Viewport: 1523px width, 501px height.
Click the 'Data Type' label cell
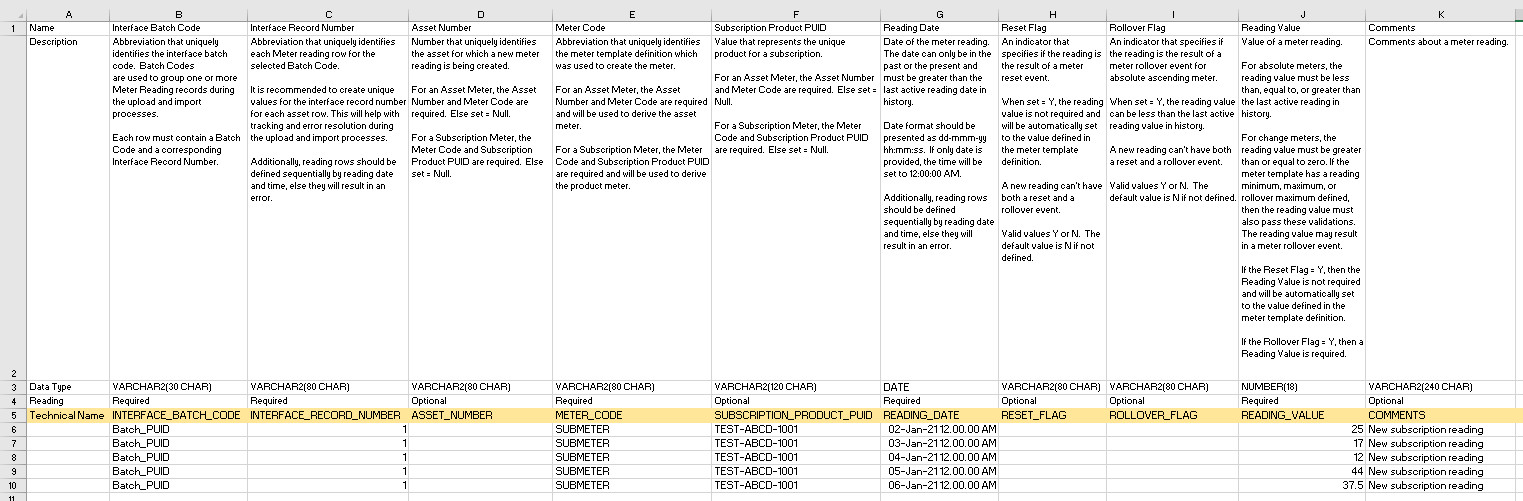pyautogui.click(x=68, y=386)
